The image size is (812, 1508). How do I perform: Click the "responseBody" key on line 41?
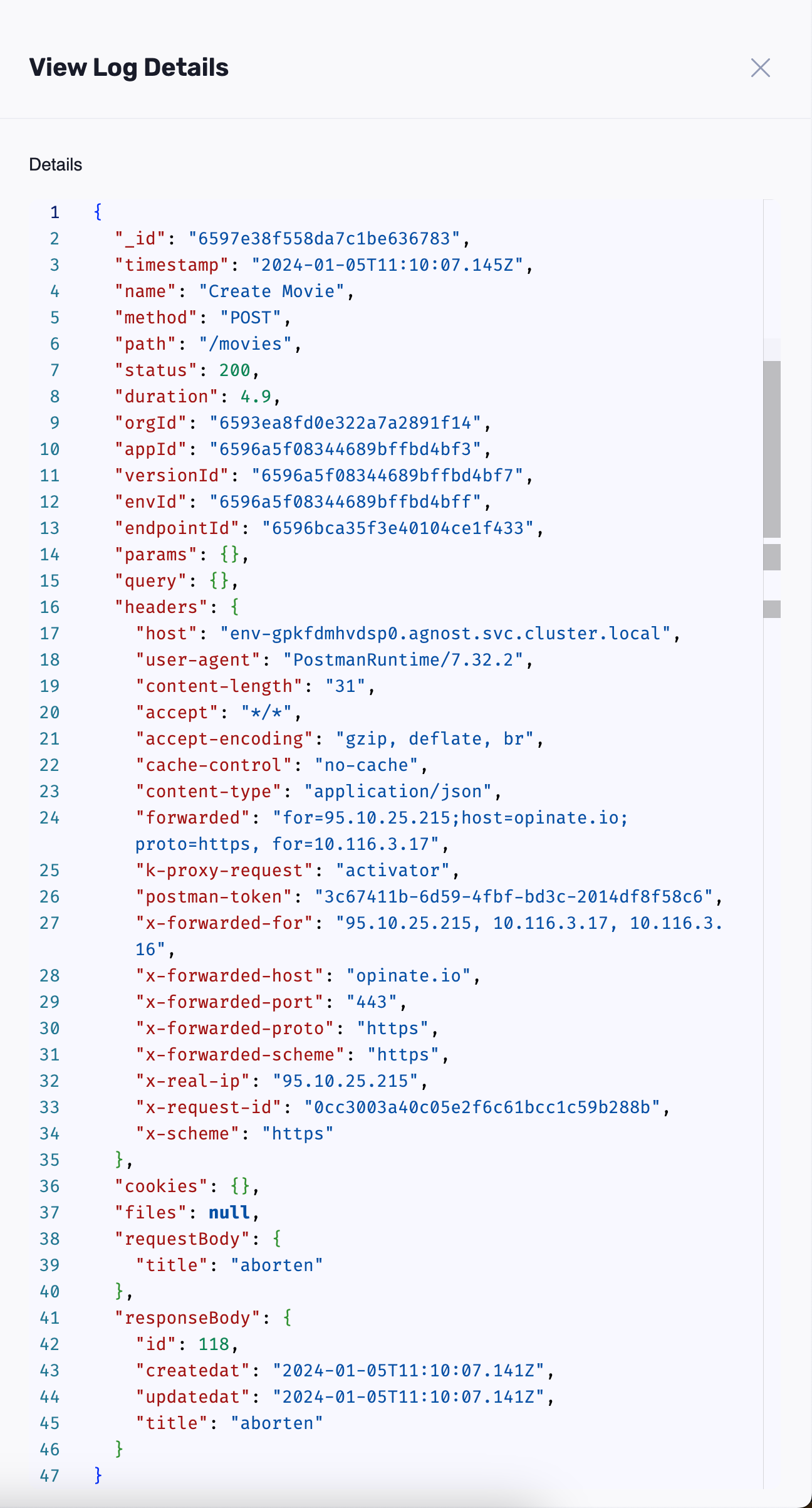187,1318
